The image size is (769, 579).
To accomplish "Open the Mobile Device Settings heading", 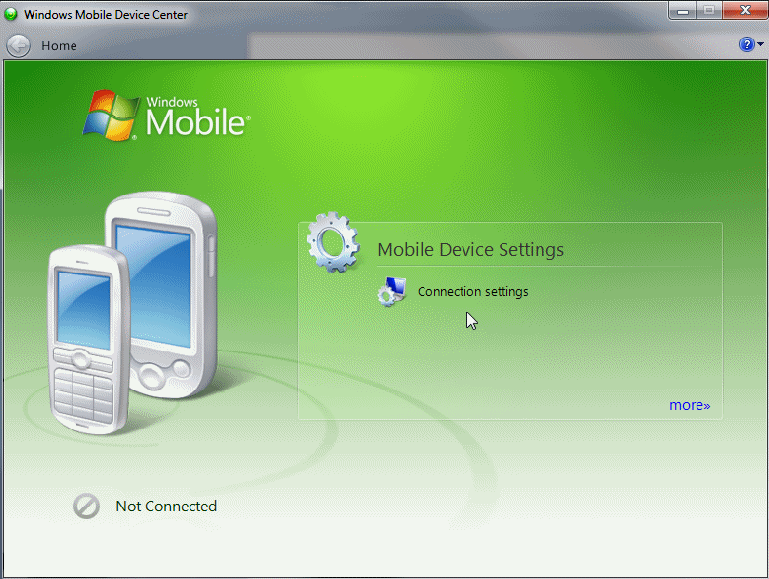I will click(470, 250).
